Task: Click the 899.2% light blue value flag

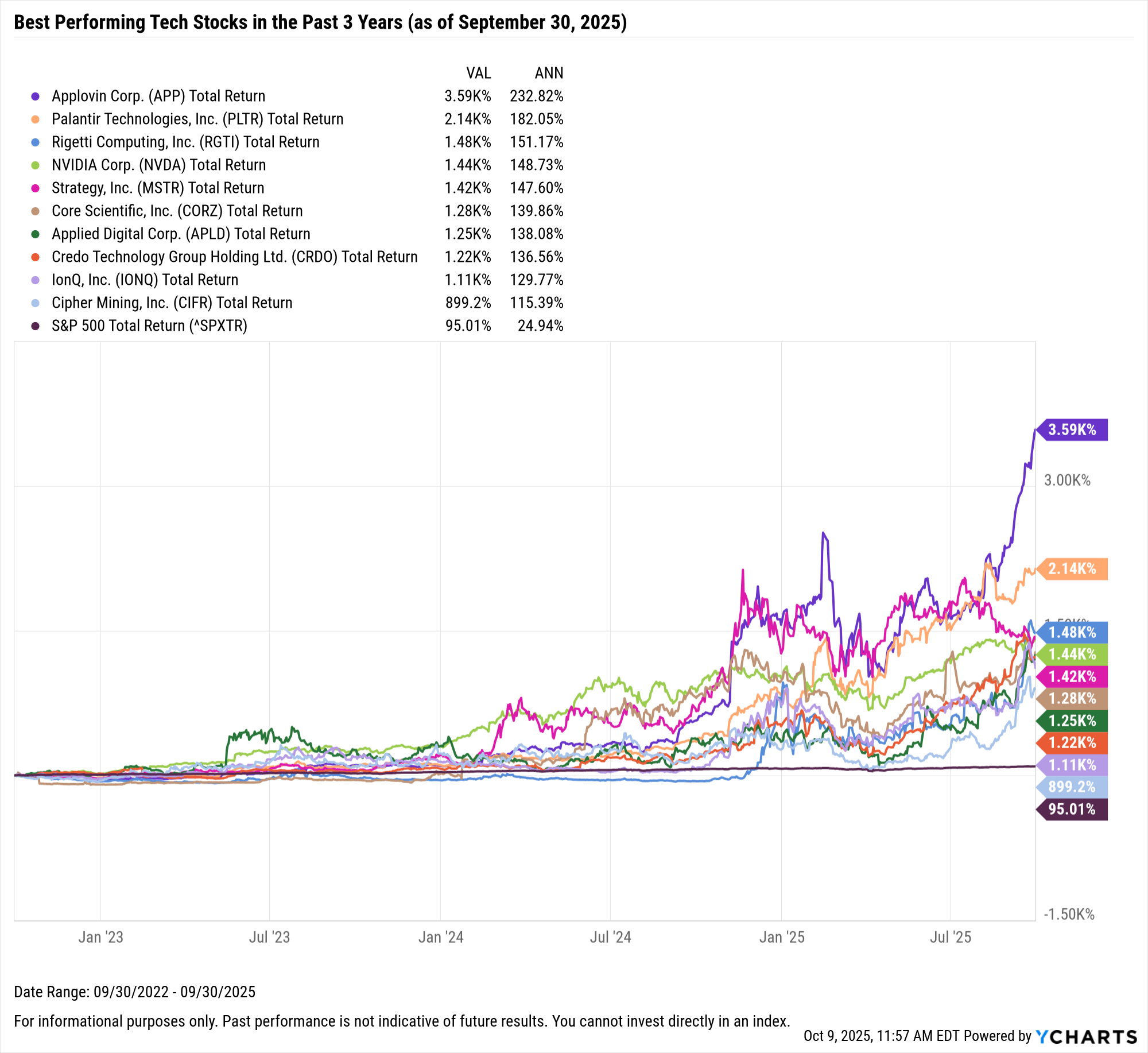Action: click(1072, 787)
